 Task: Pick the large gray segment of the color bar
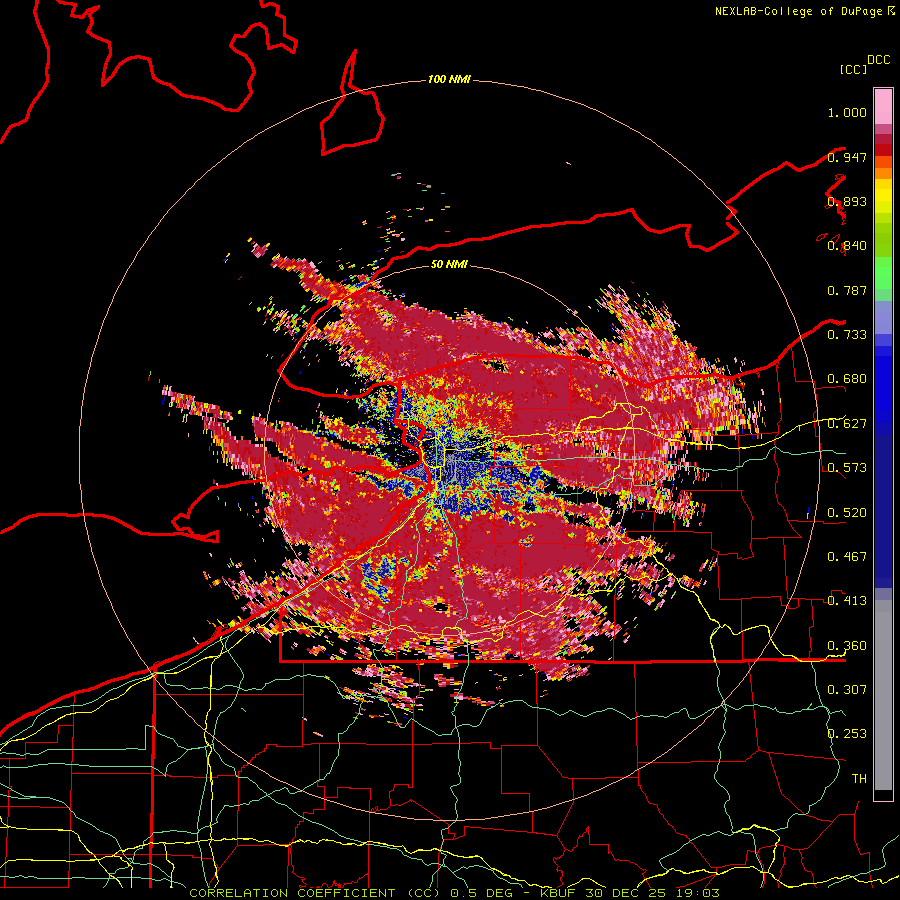click(883, 695)
